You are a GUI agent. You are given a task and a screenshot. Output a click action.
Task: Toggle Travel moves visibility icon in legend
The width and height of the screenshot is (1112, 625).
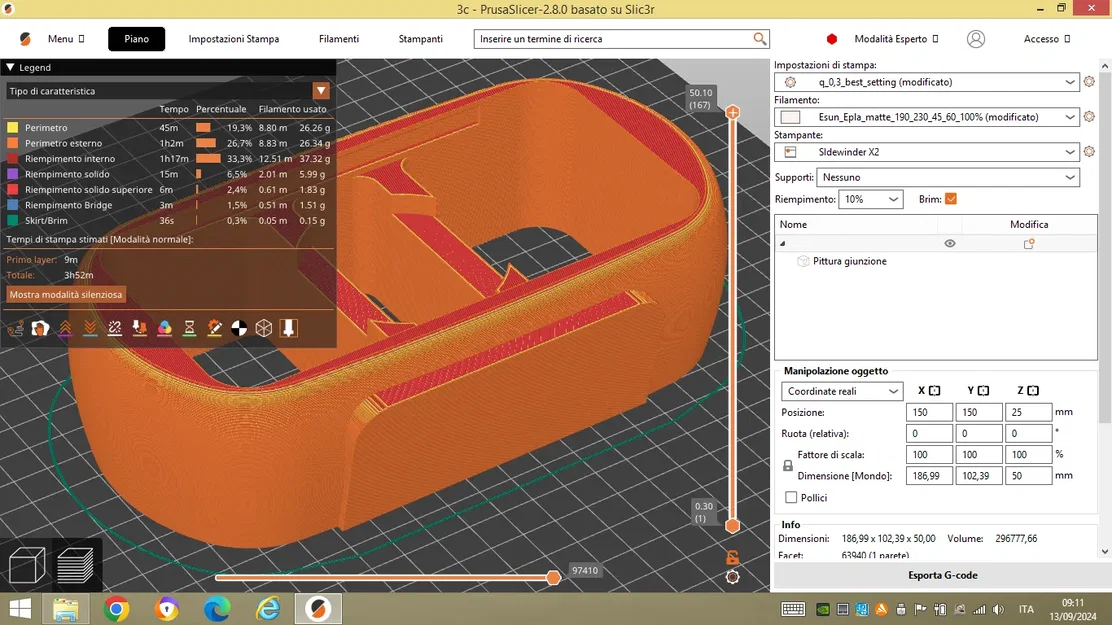pyautogui.click(x=16, y=328)
